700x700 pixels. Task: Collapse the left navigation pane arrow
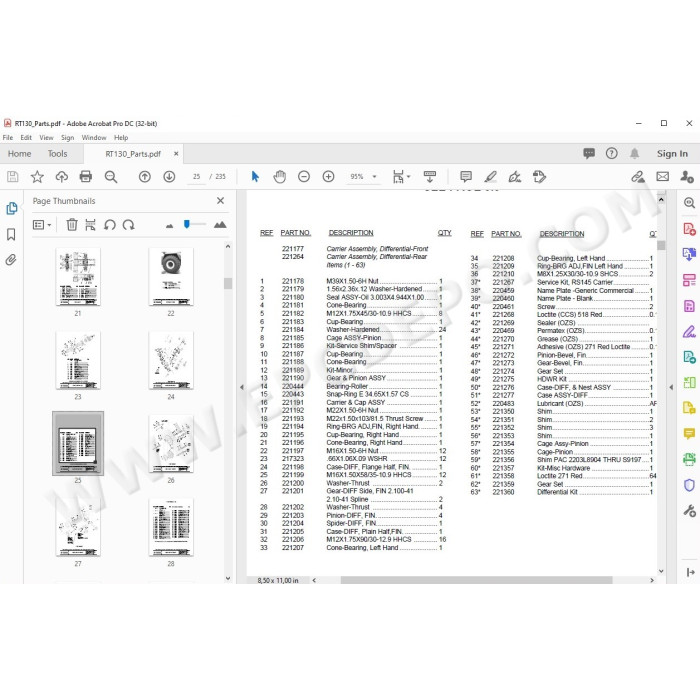click(242, 388)
